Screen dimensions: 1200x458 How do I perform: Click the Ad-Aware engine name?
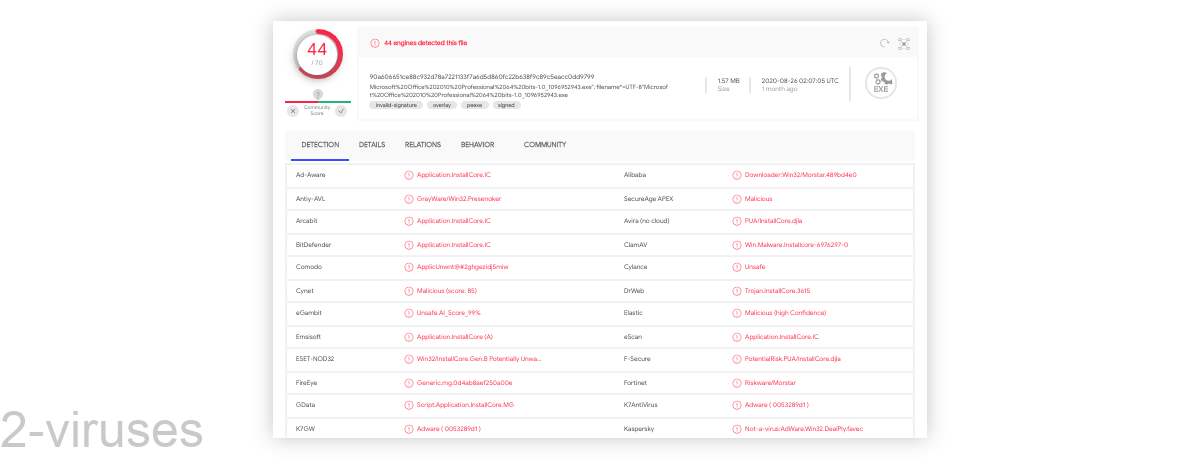pos(311,175)
